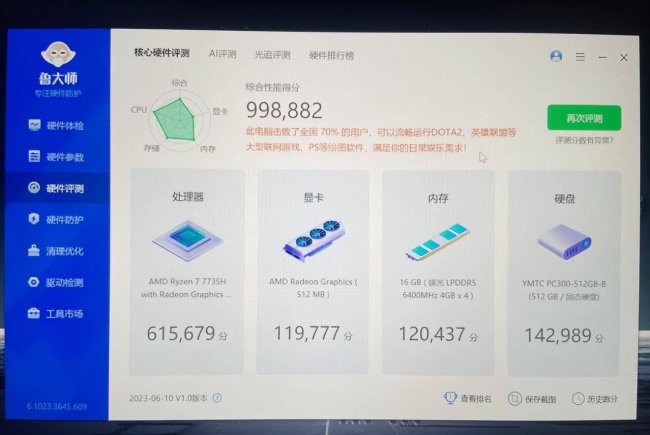Click the 2023-06-10 V1.0版本 label
Image resolution: width=650 pixels, height=435 pixels.
pyautogui.click(x=168, y=398)
